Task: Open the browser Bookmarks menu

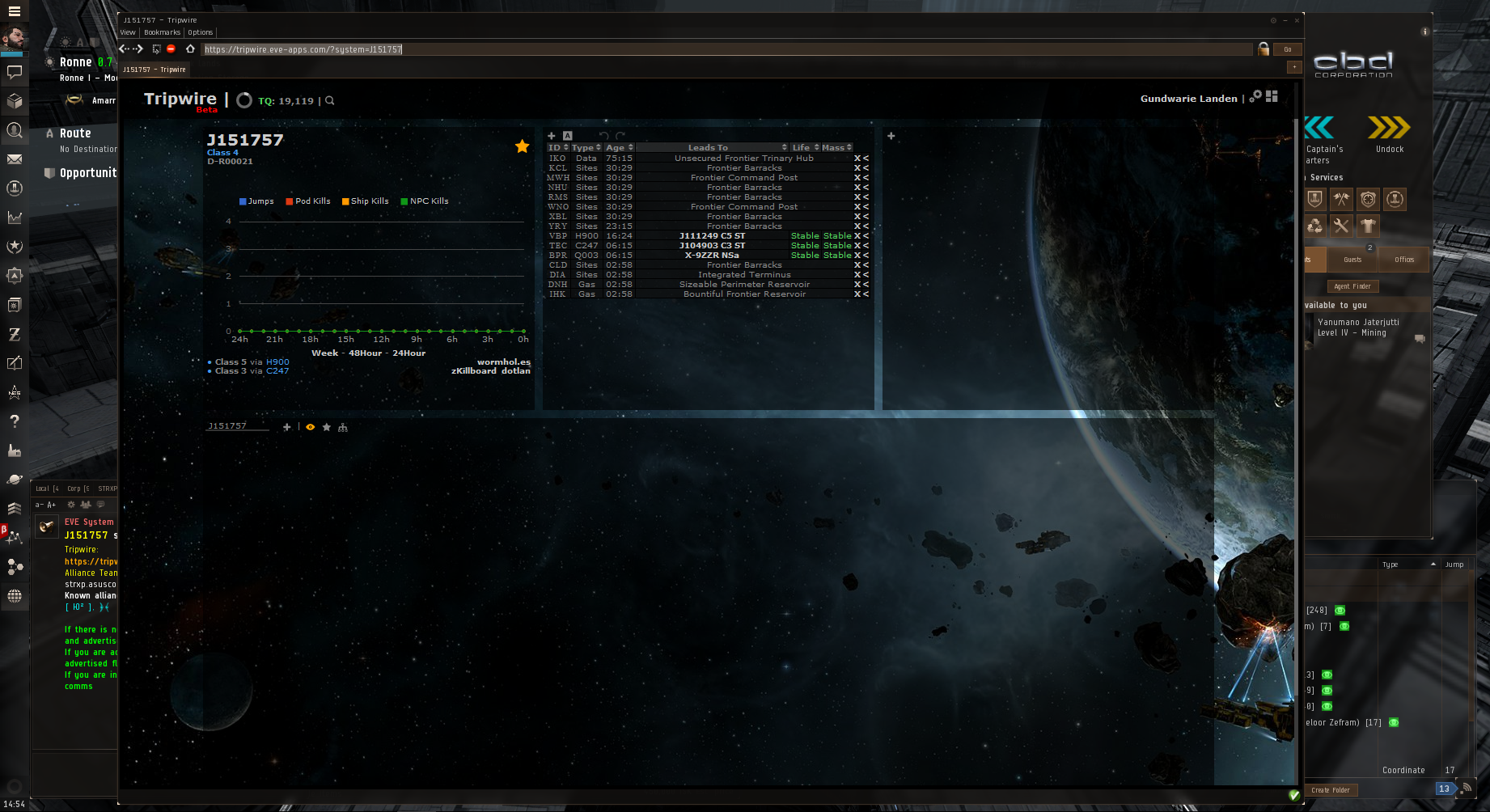Action: point(163,32)
